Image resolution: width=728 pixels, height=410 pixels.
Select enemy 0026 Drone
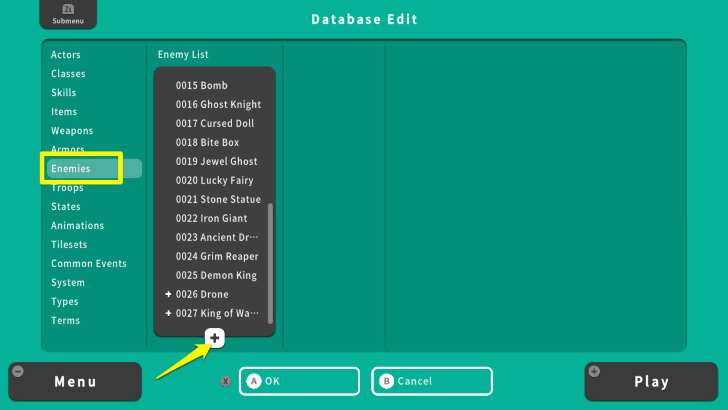click(202, 295)
